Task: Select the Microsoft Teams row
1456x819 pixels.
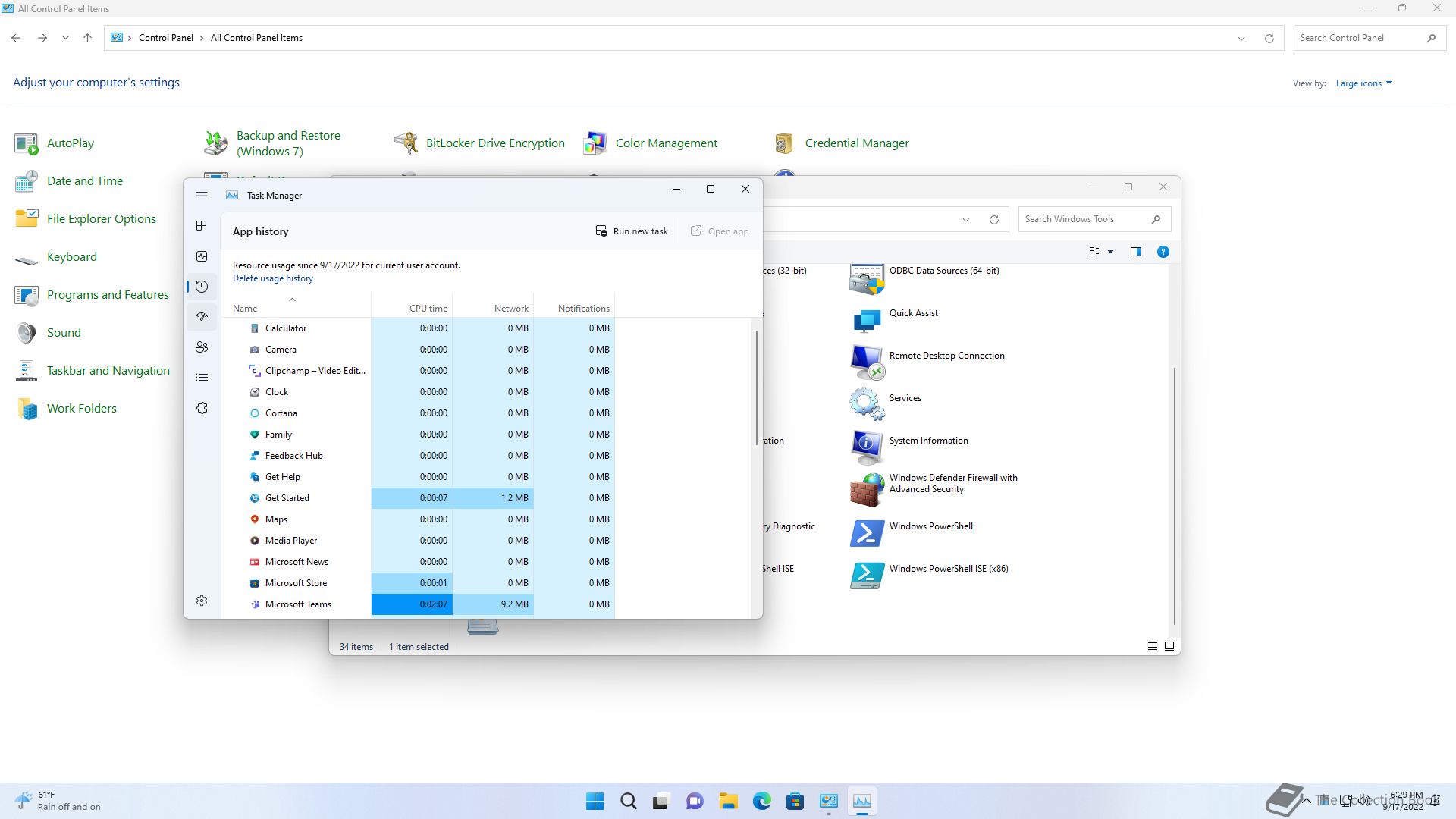Action: coord(418,604)
